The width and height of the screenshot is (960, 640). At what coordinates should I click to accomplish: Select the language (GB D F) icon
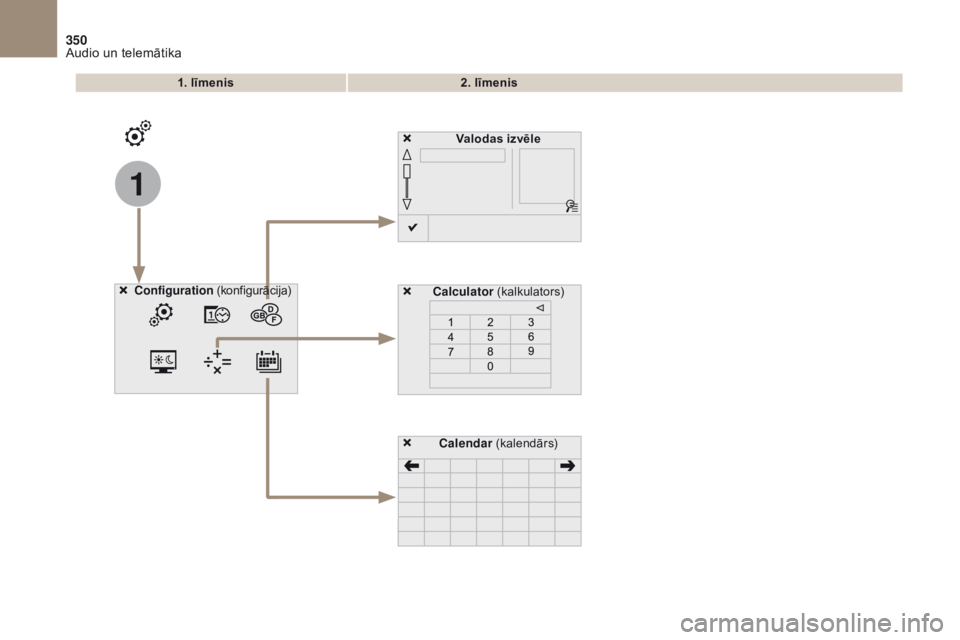tap(266, 315)
